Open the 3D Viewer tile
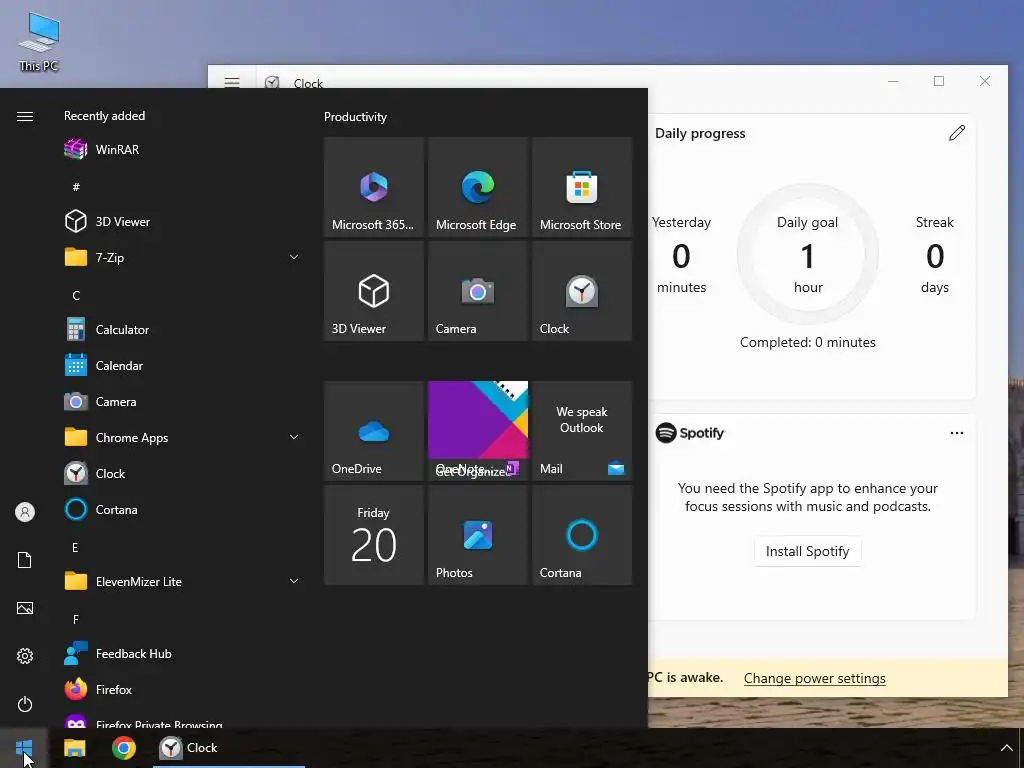Image resolution: width=1024 pixels, height=768 pixels. (374, 291)
